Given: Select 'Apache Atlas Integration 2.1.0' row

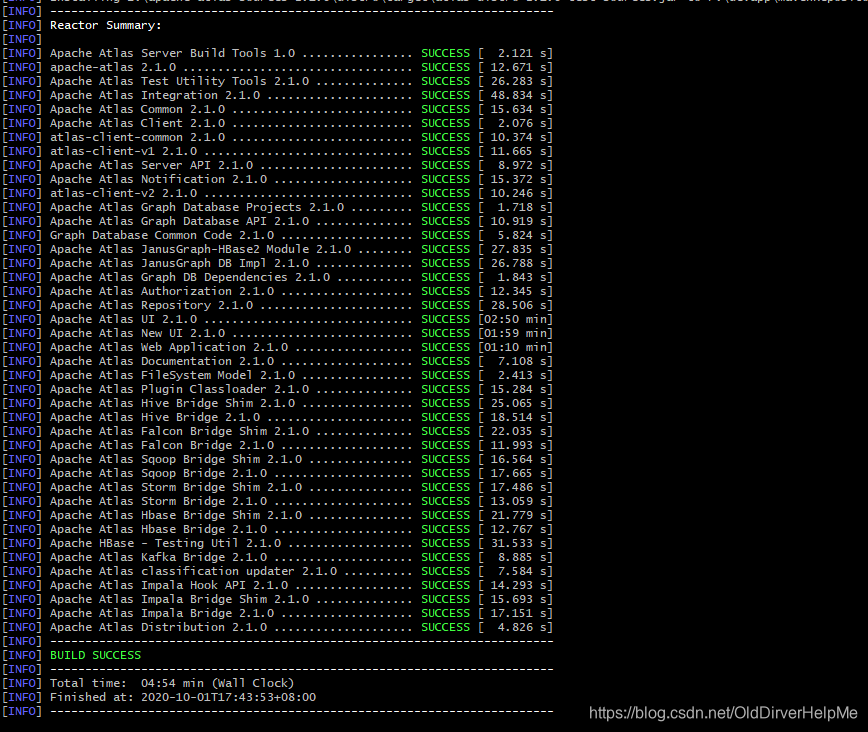Looking at the screenshot, I should (155, 95).
